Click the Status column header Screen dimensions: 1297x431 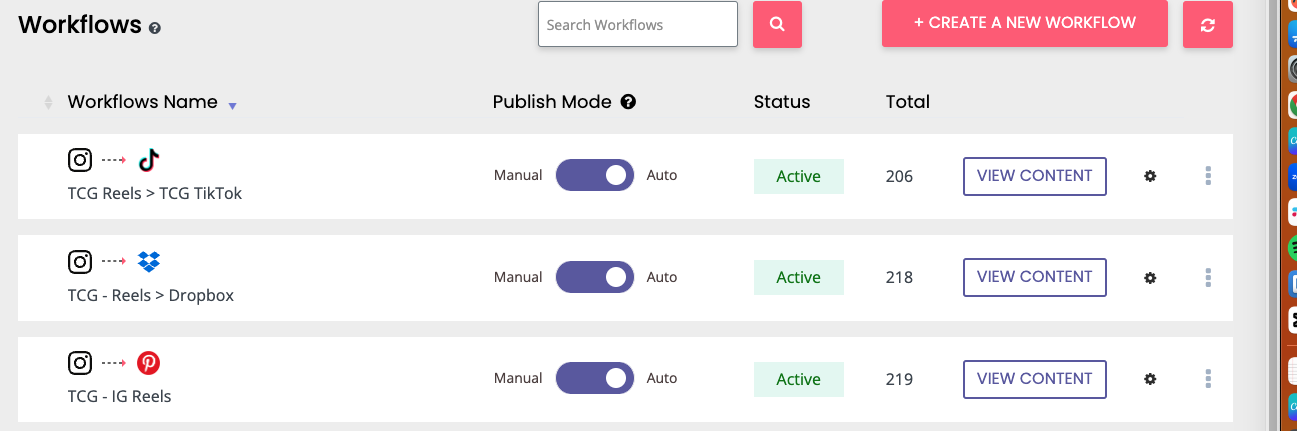pyautogui.click(x=782, y=102)
